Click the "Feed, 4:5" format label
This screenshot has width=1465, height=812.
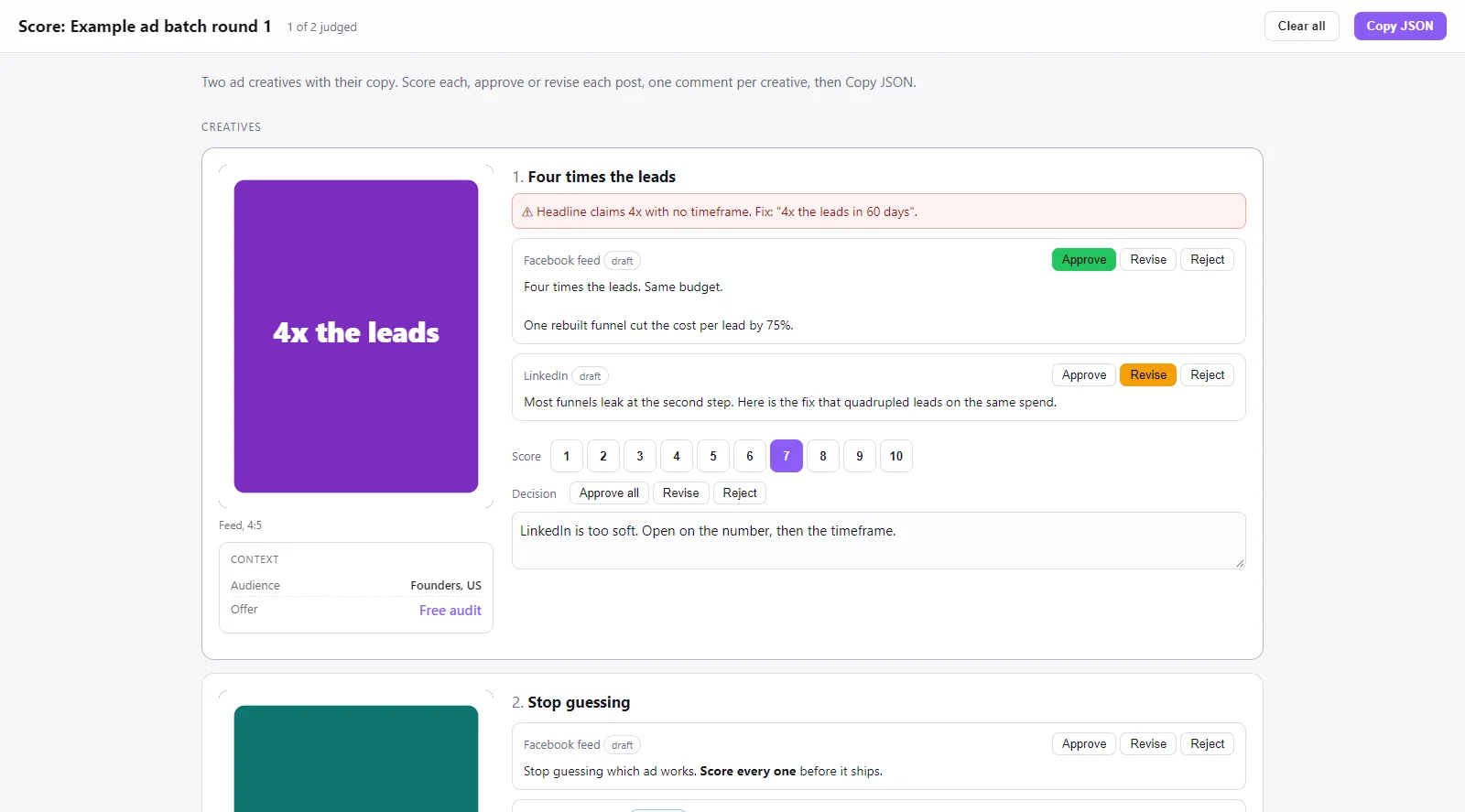pos(240,525)
